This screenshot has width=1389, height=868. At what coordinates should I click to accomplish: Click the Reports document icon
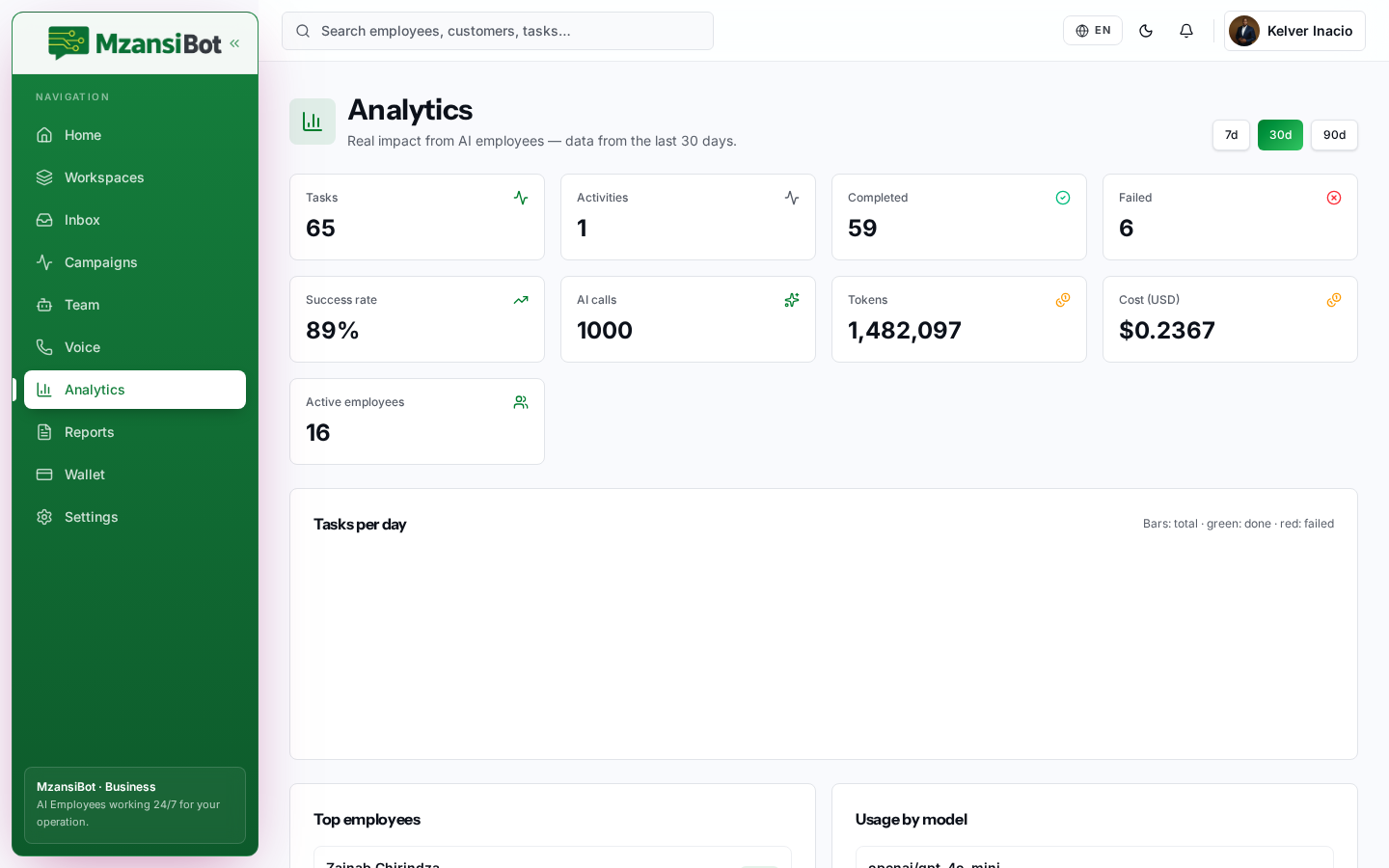(44, 432)
